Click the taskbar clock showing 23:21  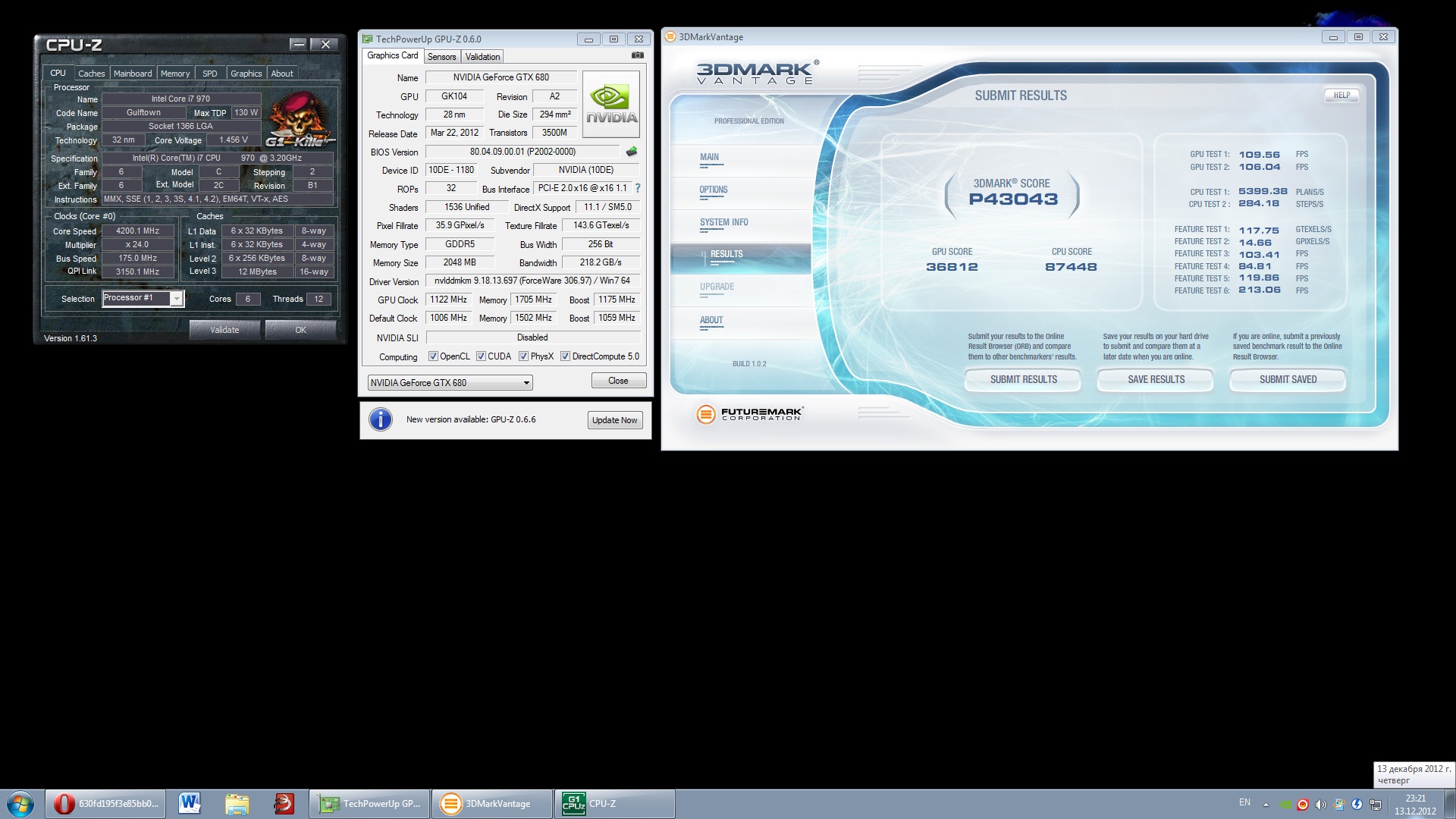(1415, 804)
